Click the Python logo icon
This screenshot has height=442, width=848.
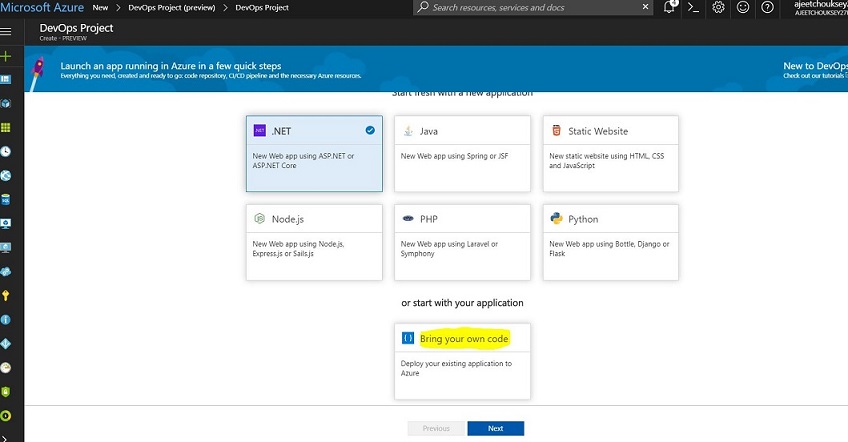pos(556,219)
